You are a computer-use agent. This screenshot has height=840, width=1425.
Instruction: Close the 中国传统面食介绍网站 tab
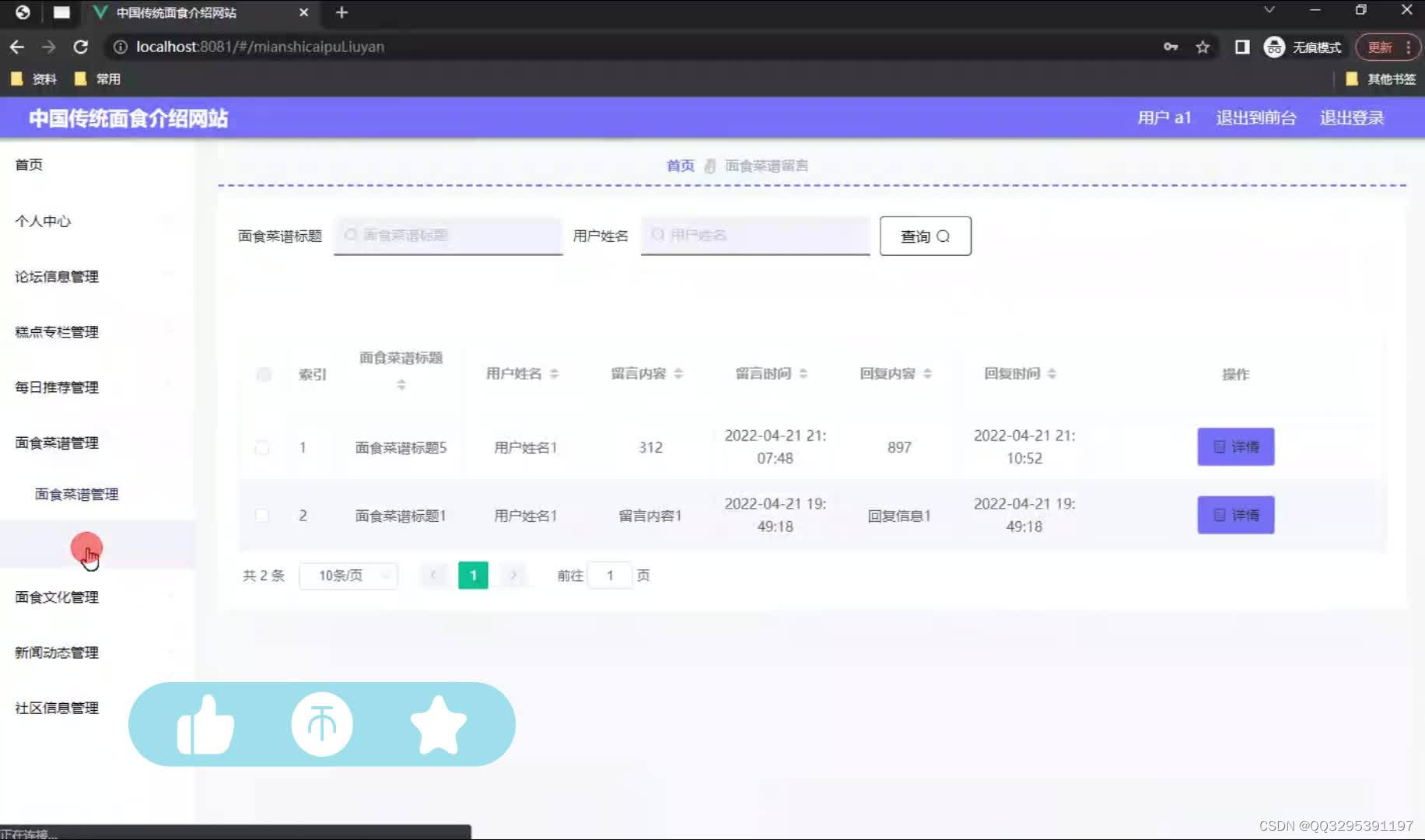point(303,12)
